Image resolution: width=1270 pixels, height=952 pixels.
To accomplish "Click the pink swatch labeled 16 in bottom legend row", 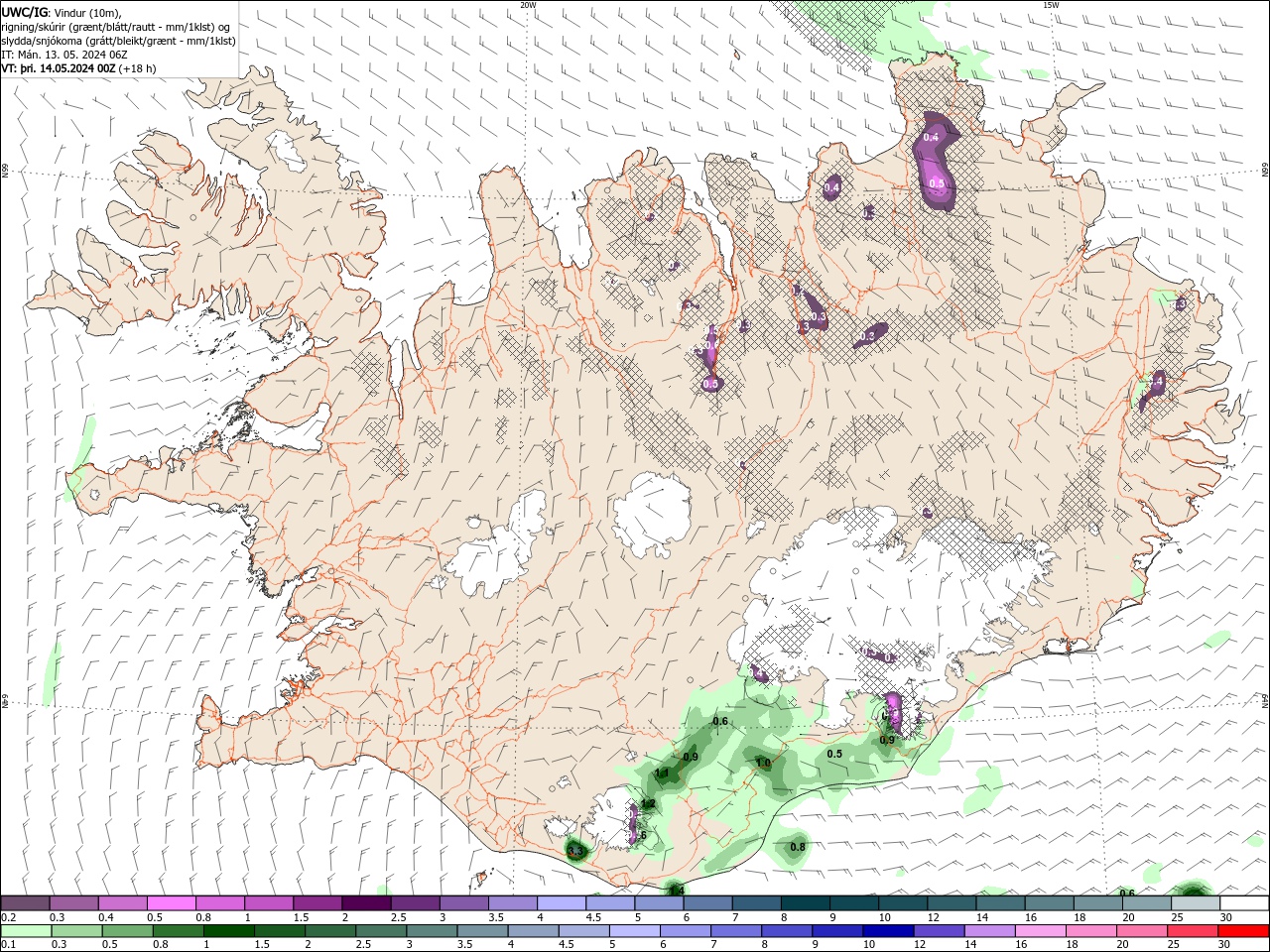I will [x=1042, y=931].
